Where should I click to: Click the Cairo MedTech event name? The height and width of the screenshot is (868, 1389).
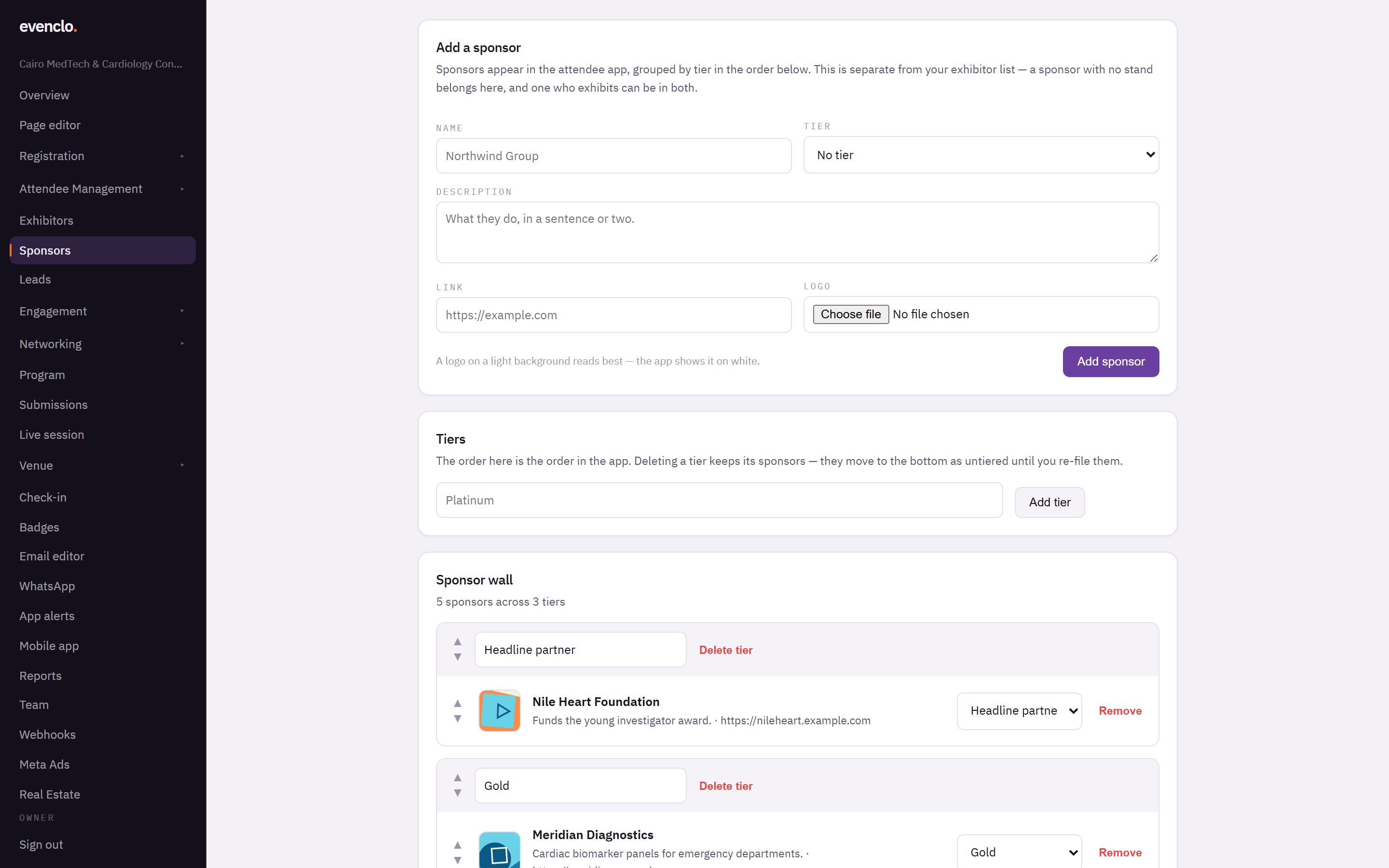100,64
